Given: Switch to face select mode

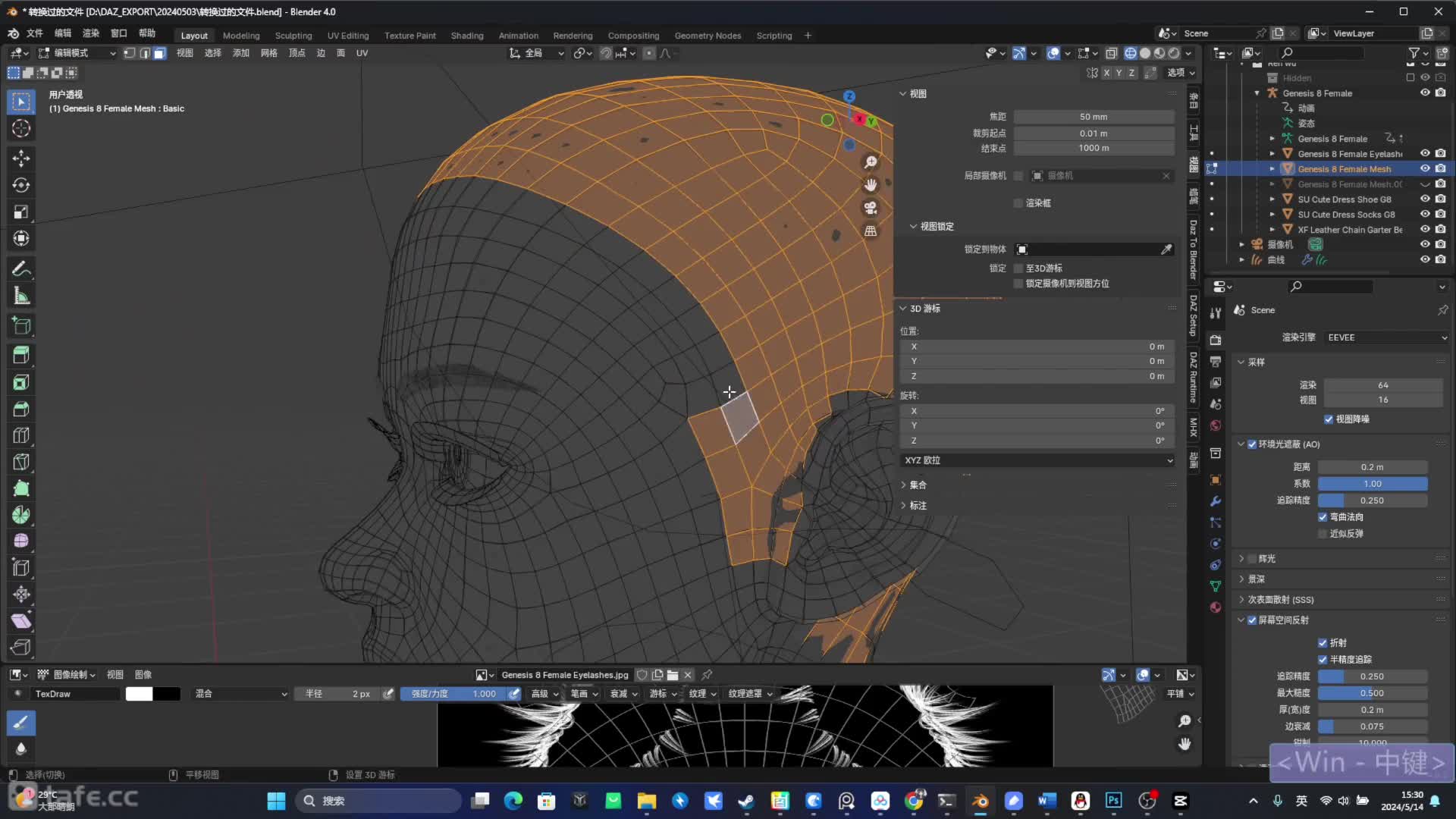Looking at the screenshot, I should click(159, 53).
